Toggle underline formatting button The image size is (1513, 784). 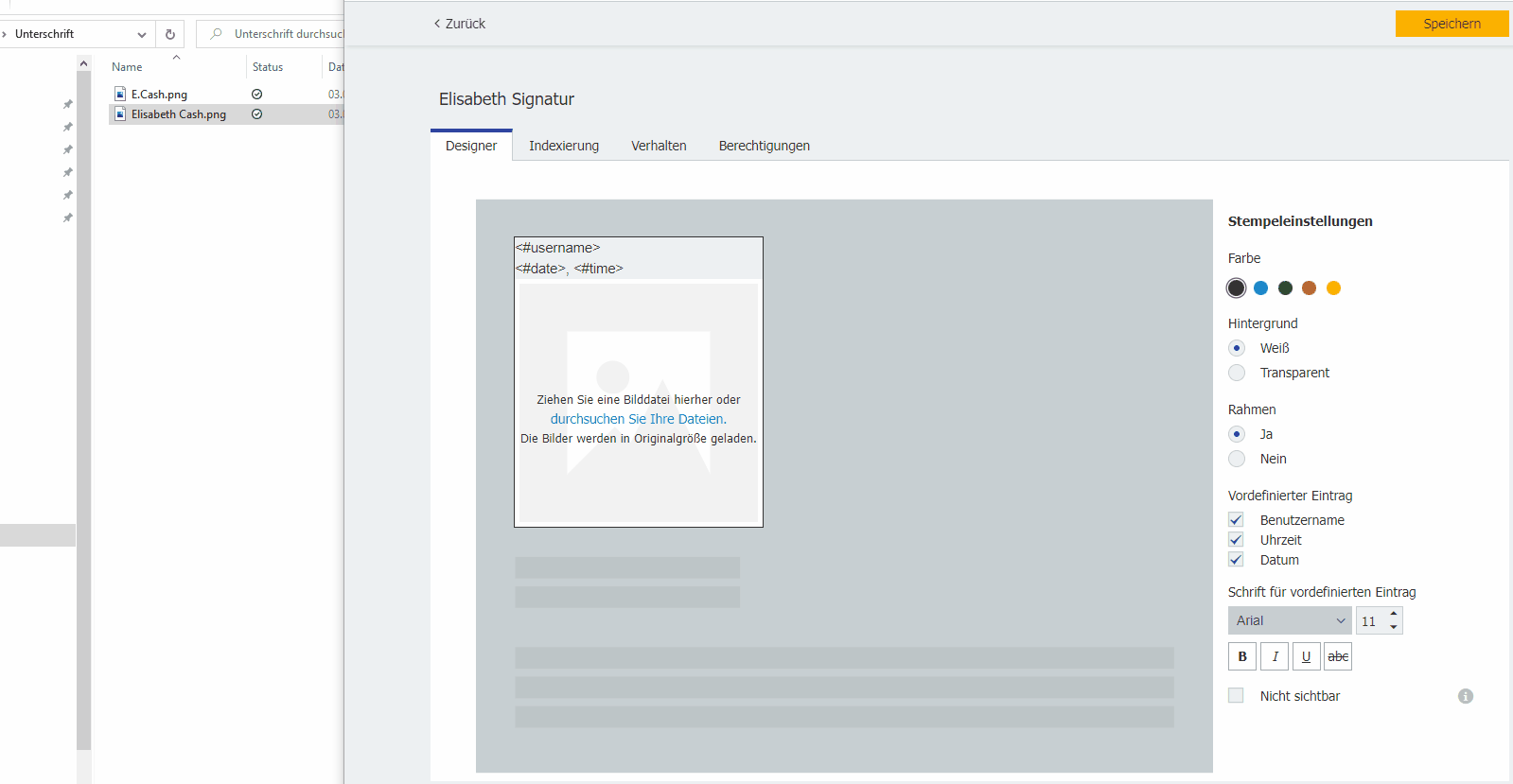click(1306, 656)
